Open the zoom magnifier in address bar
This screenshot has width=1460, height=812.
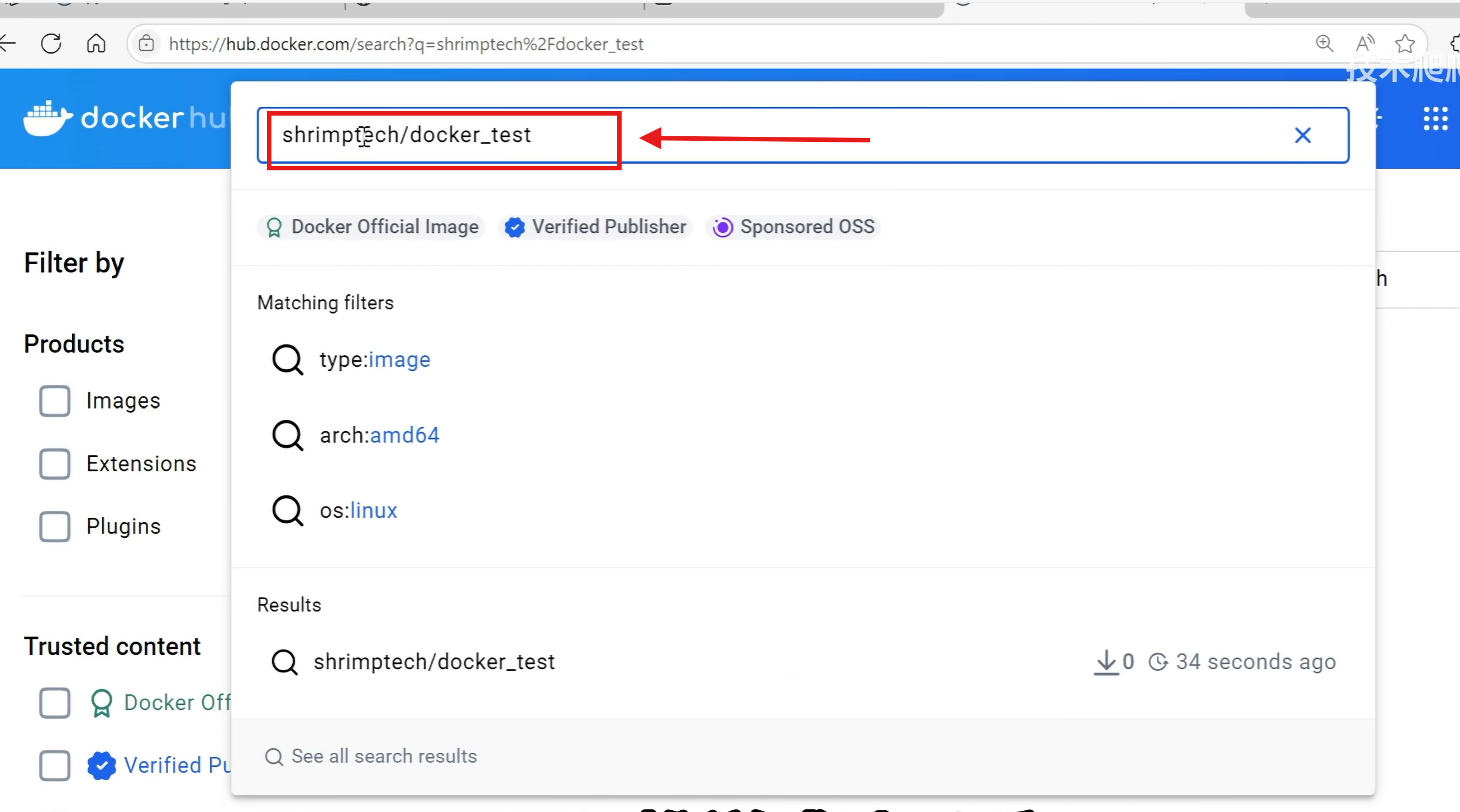pos(1324,44)
